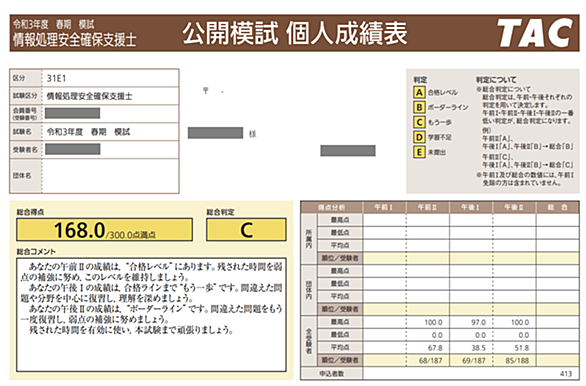Click the redacted 会員番号 field
This screenshot has height=386, width=586.
coord(73,113)
